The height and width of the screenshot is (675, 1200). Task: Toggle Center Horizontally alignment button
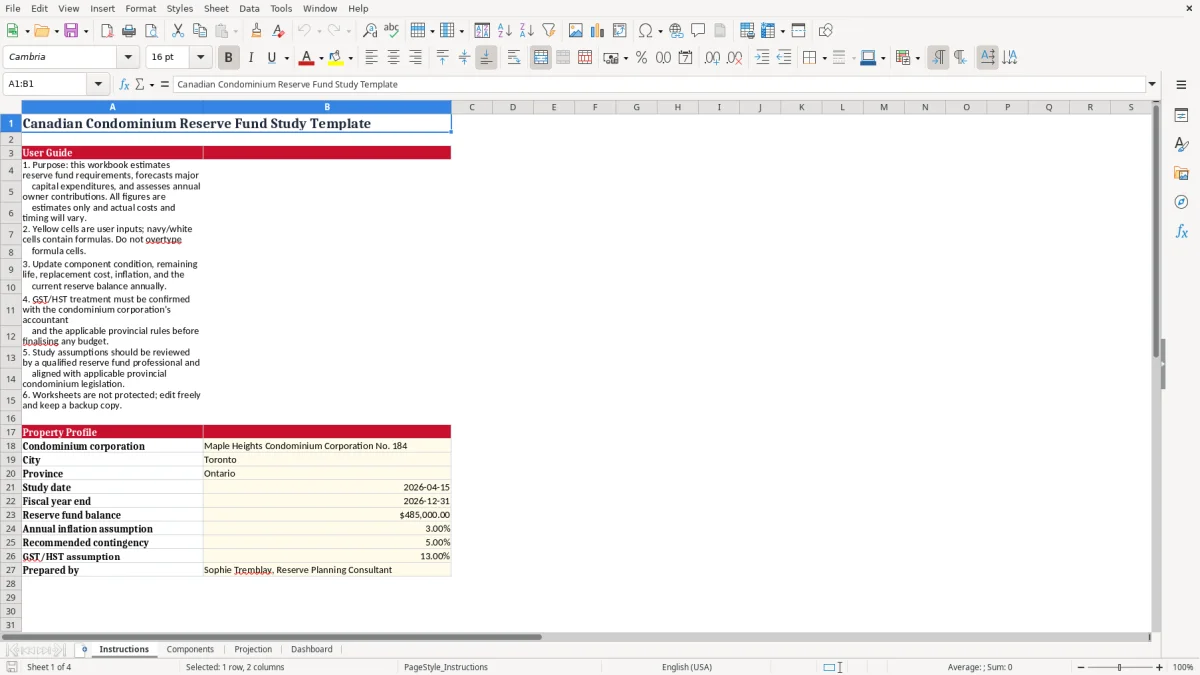393,58
